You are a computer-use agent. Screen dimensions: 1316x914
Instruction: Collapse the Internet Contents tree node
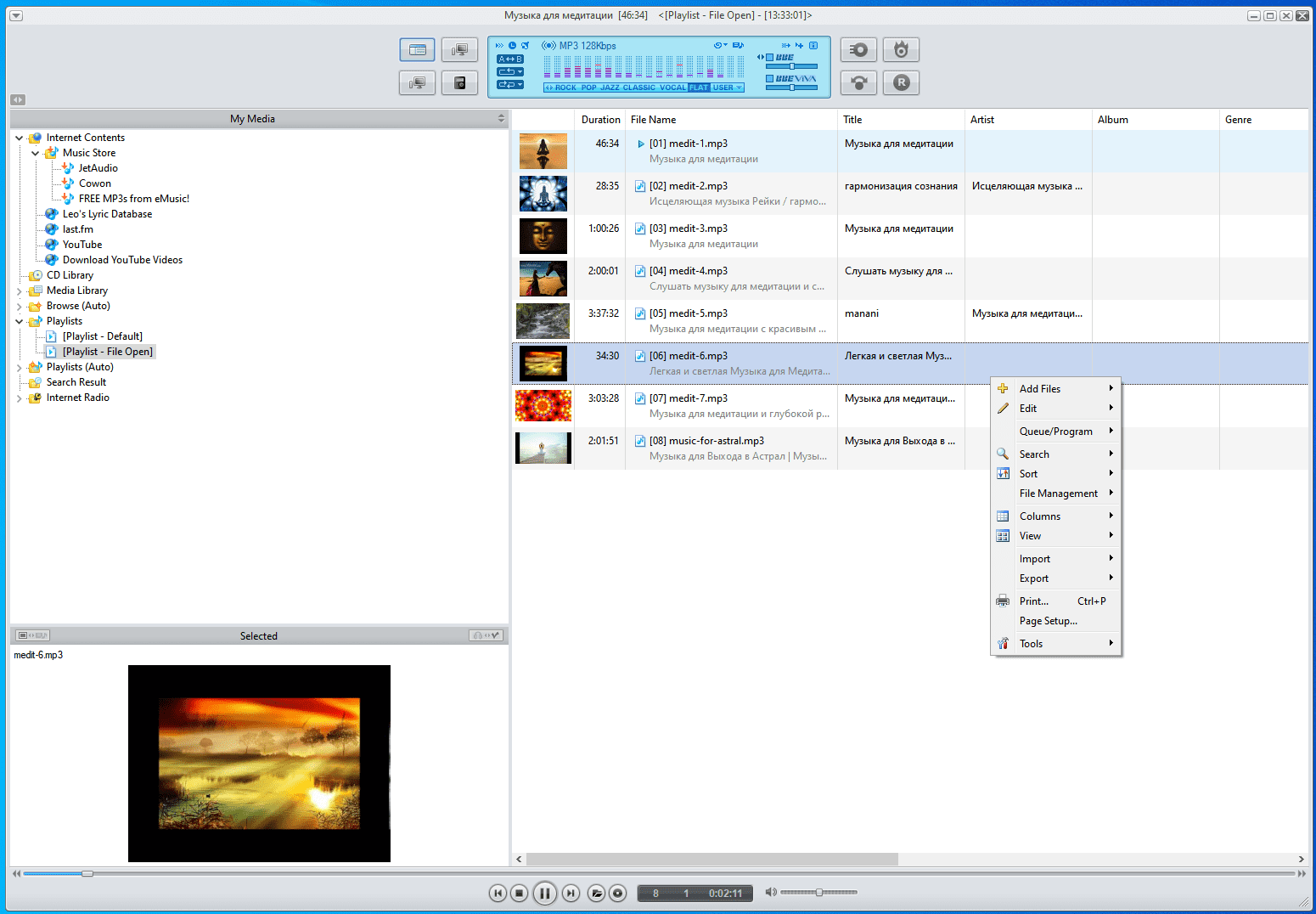tap(20, 138)
